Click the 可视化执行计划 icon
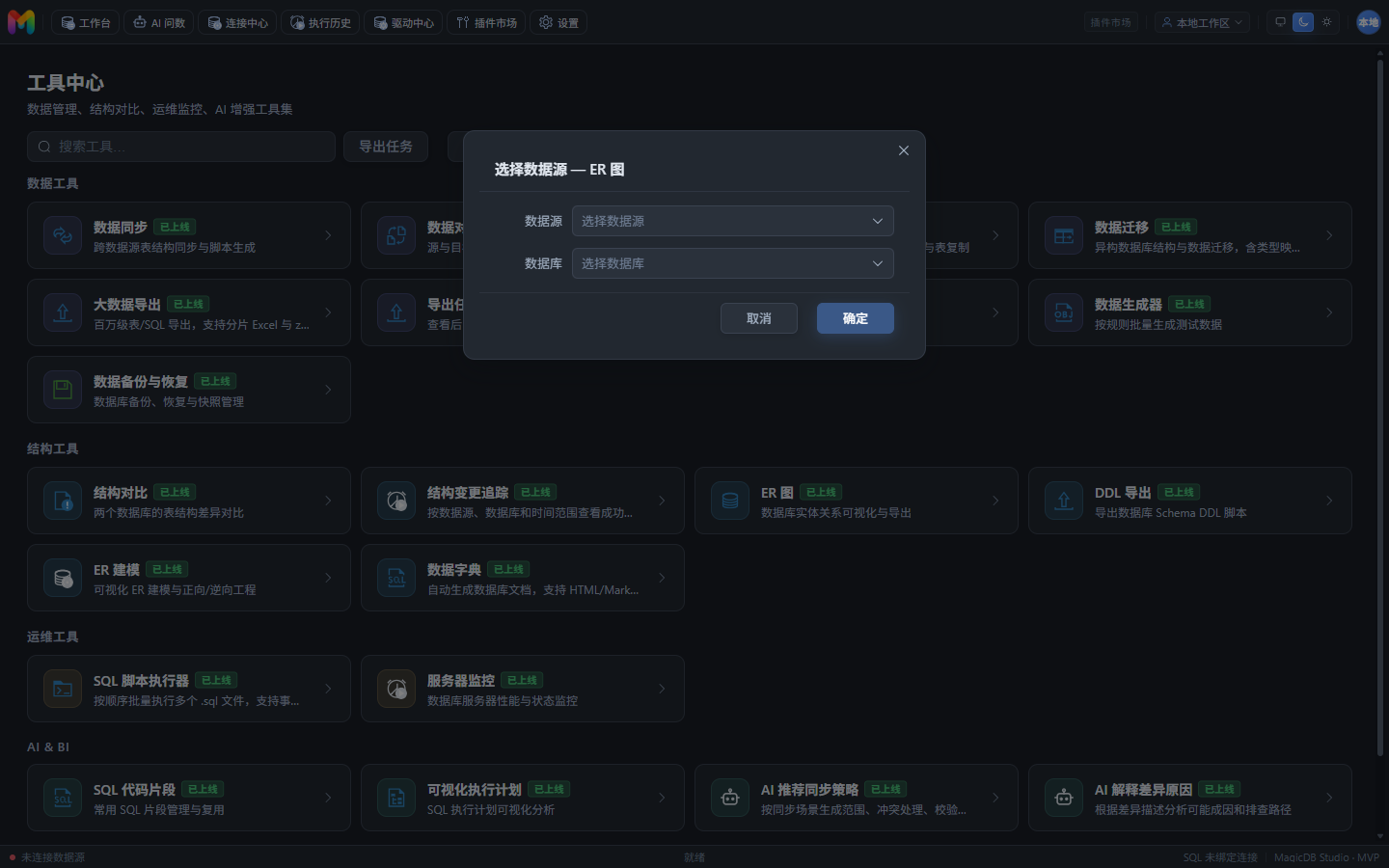The width and height of the screenshot is (1389, 868). (396, 798)
